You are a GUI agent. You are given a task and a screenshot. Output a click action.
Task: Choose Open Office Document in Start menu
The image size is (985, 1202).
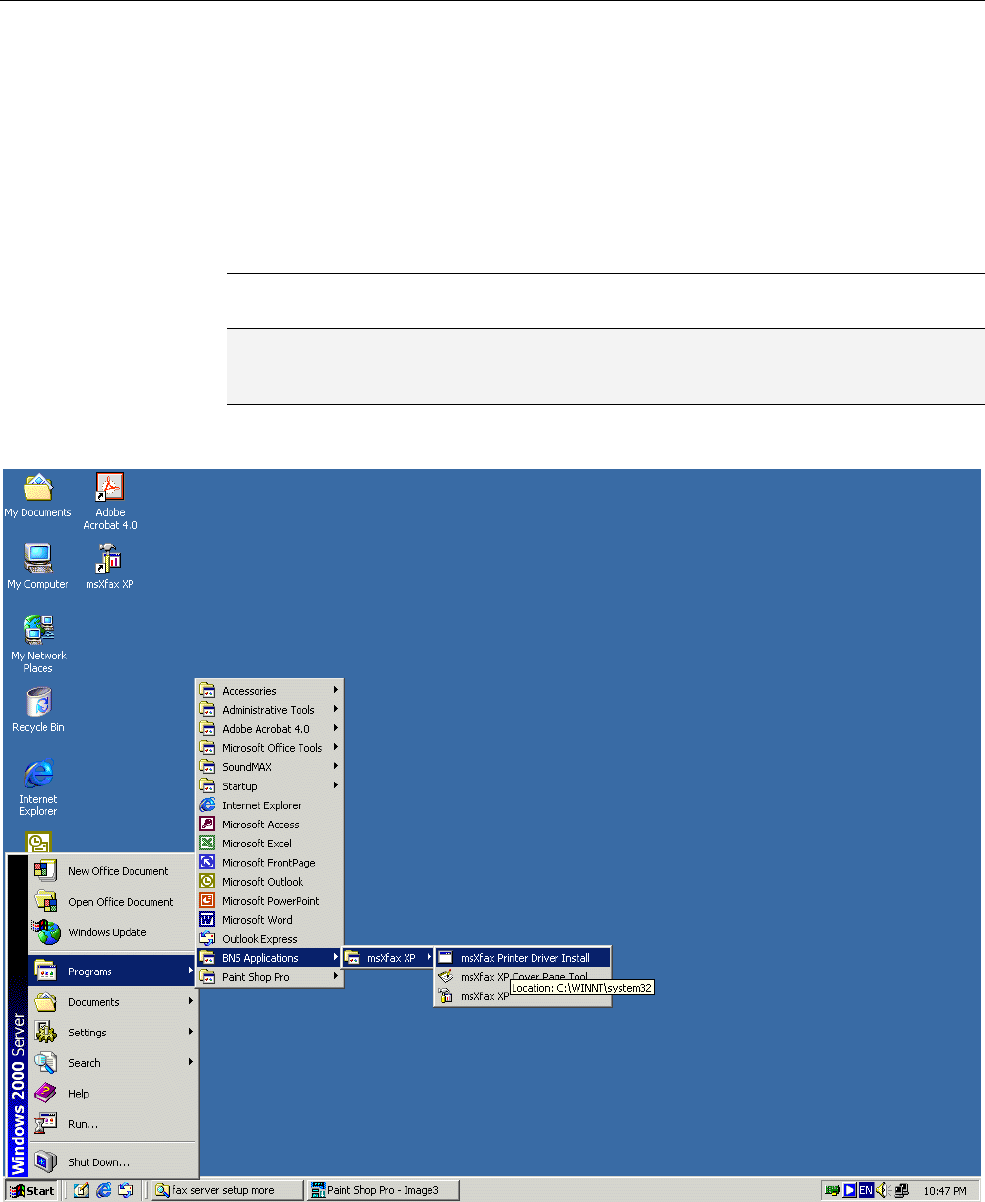coord(113,901)
